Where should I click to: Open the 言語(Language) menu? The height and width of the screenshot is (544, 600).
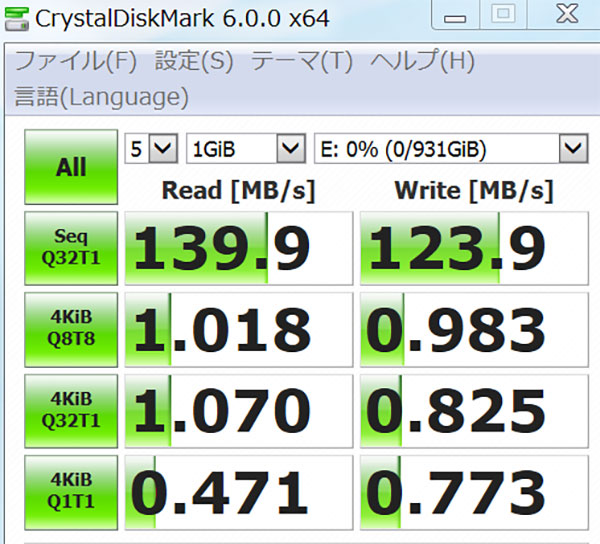tap(101, 97)
